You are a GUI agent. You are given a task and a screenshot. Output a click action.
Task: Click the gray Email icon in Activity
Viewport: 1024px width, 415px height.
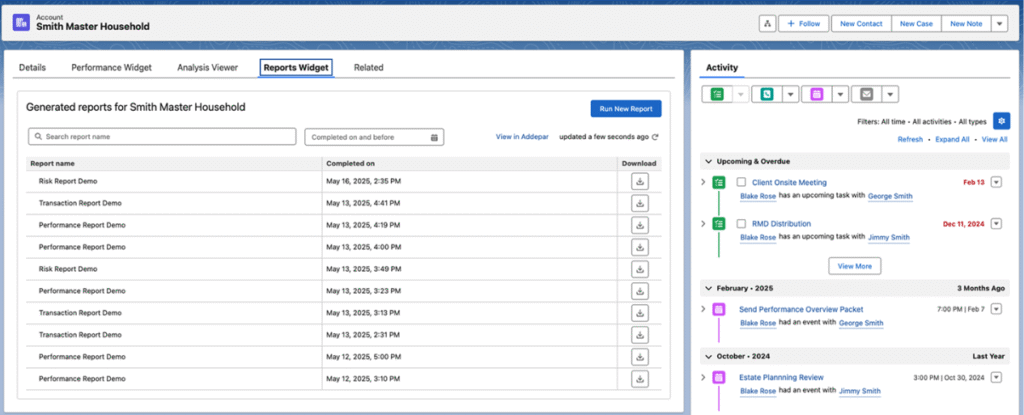point(866,94)
